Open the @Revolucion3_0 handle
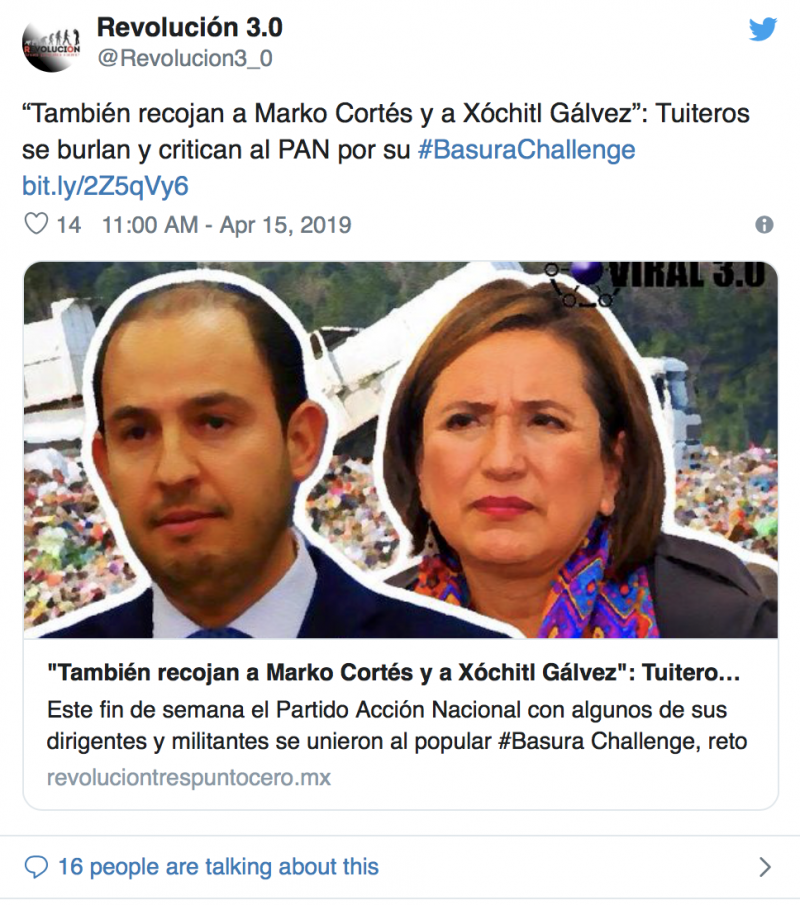Image resolution: width=800 pixels, height=905 pixels. coord(185,58)
